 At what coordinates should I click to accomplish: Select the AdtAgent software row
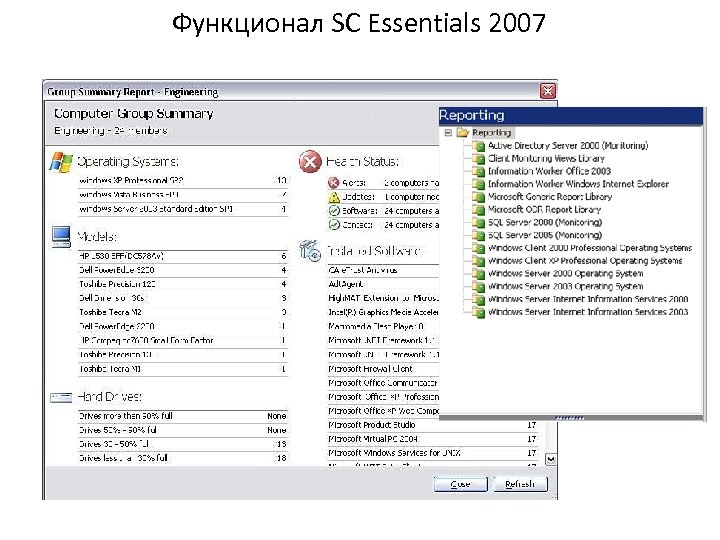coord(383,284)
